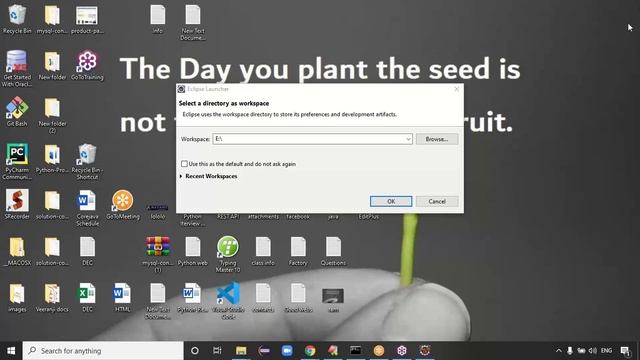Select the Questions file icon

(333, 251)
